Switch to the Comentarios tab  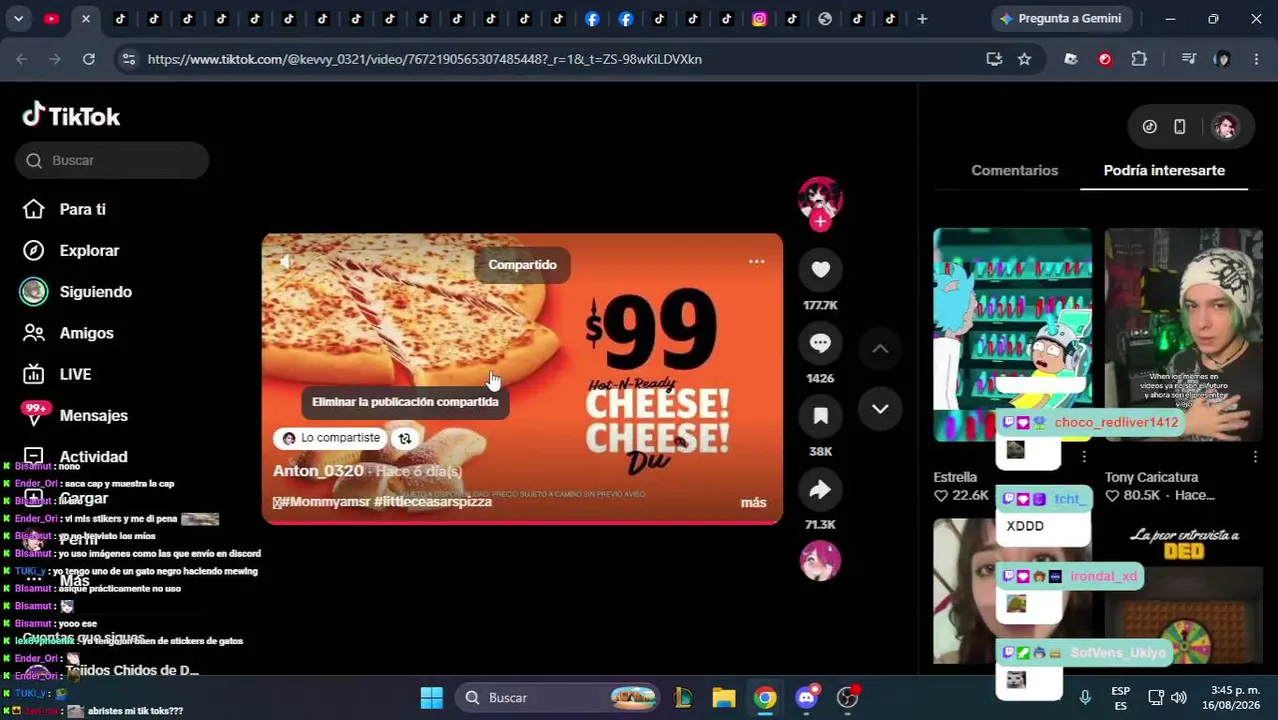[1014, 170]
